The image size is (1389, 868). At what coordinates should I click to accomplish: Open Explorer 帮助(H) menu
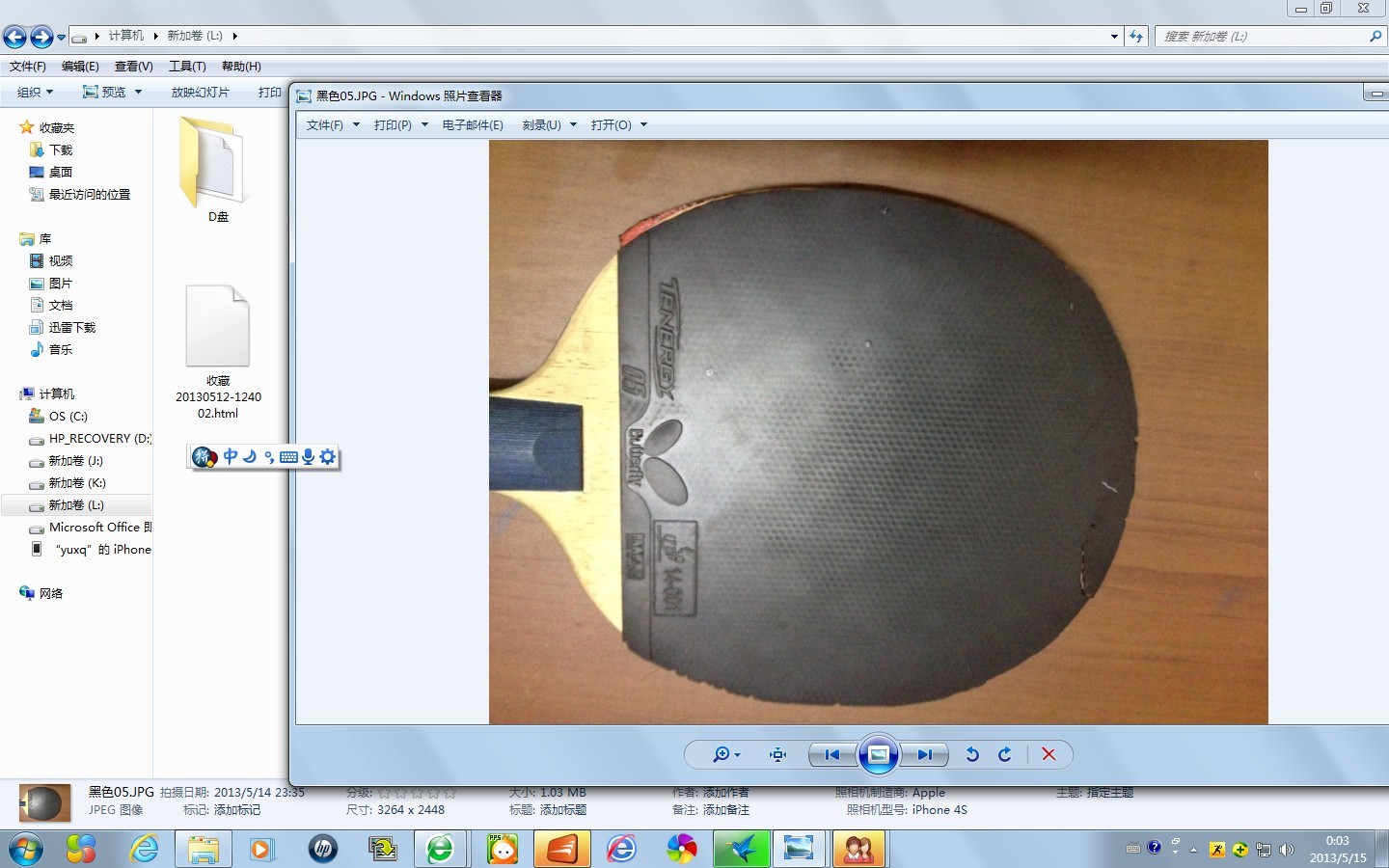point(241,67)
